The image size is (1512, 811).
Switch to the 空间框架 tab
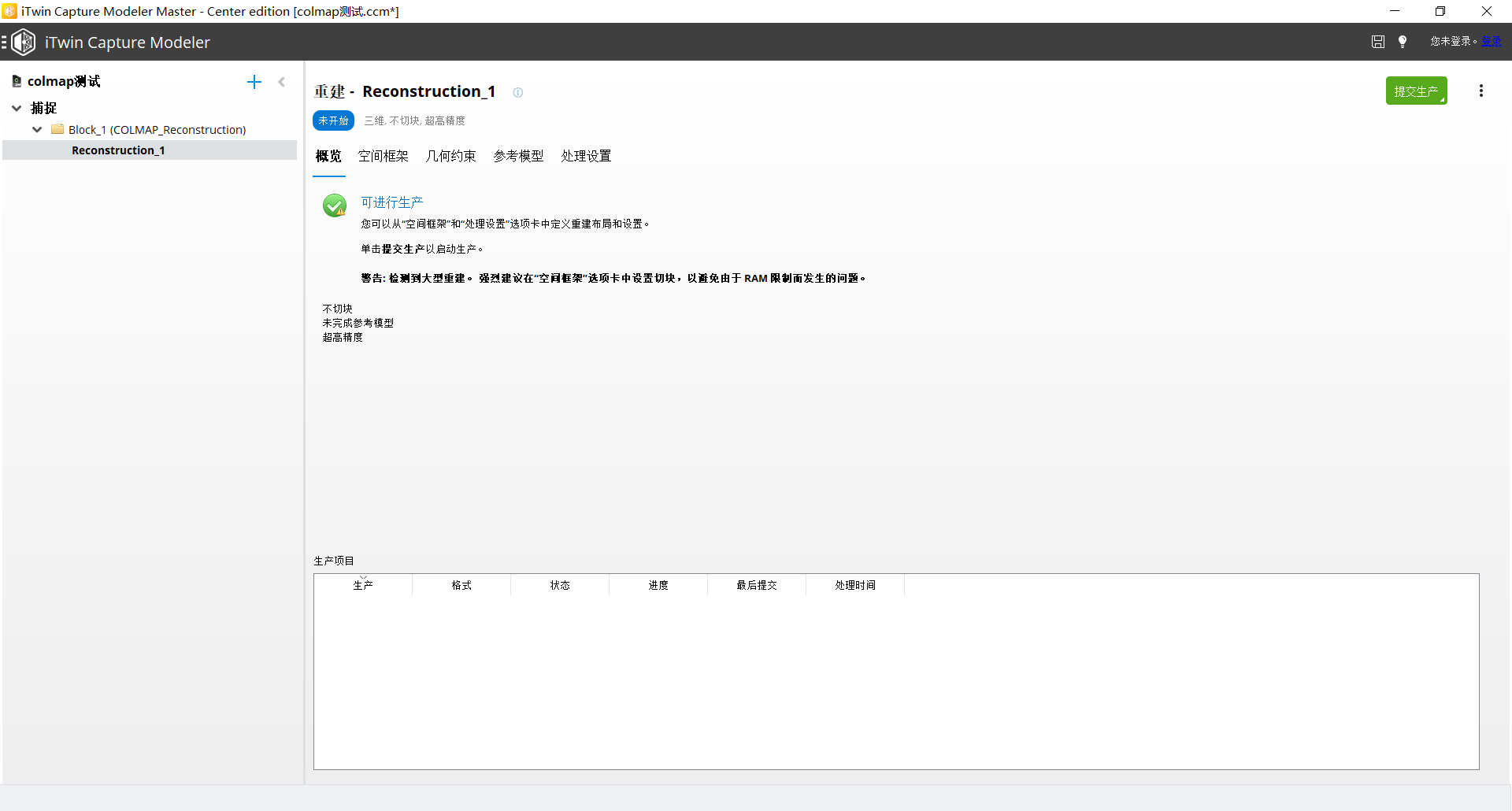coord(383,156)
